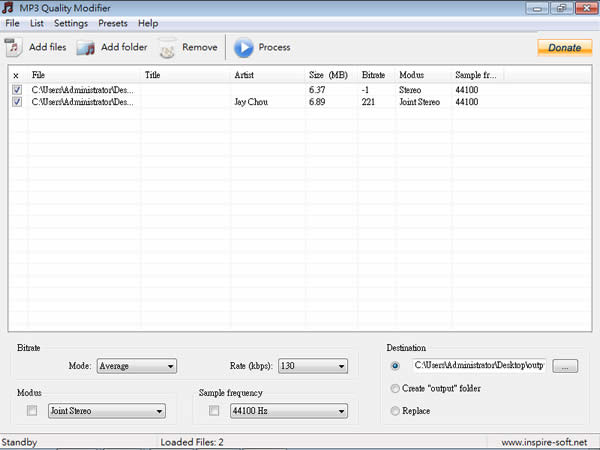The image size is (600, 450).
Task: Select the Replace destination option
Action: pos(397,411)
